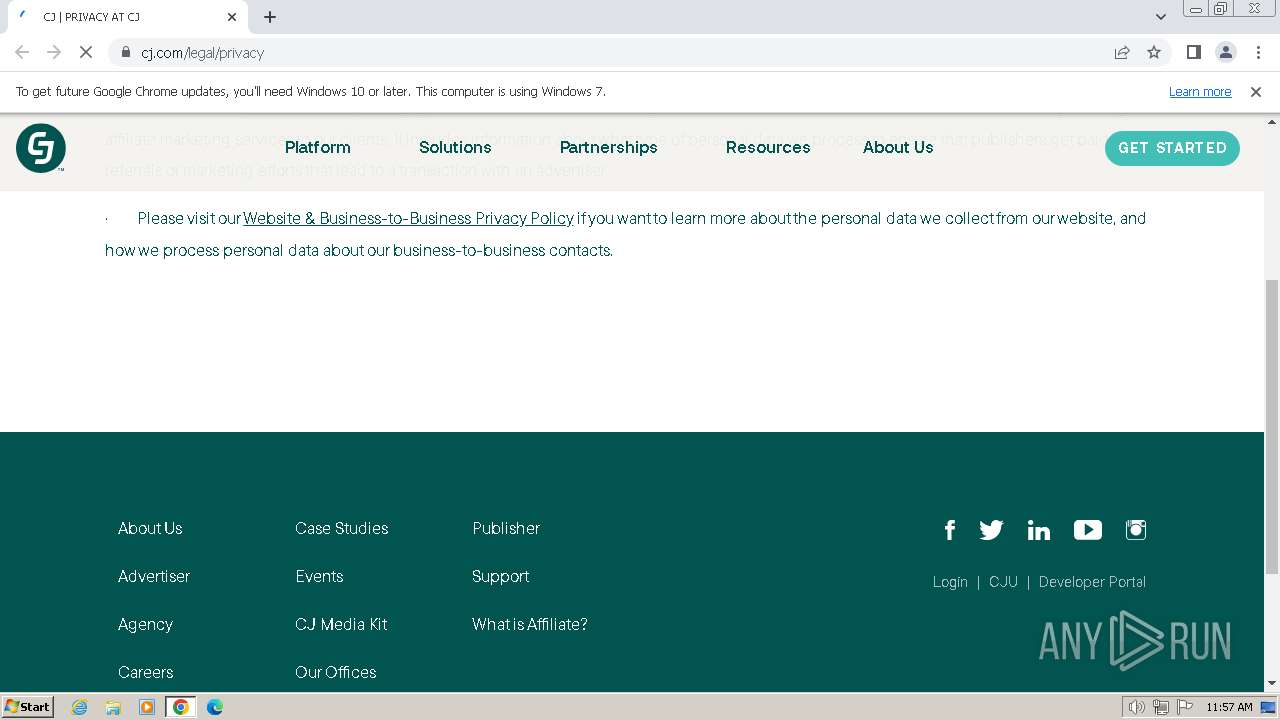Open the Developer Portal link
Image resolution: width=1280 pixels, height=720 pixels.
1092,582
